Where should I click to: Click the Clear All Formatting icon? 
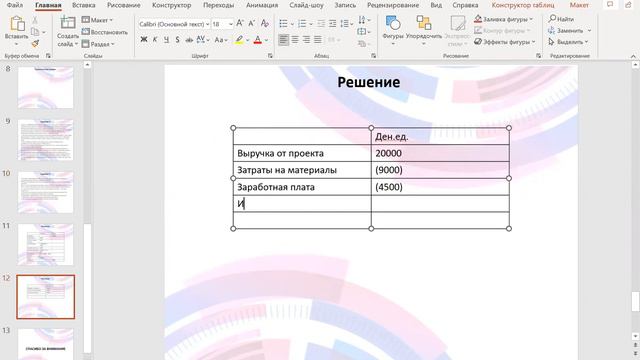pos(265,24)
